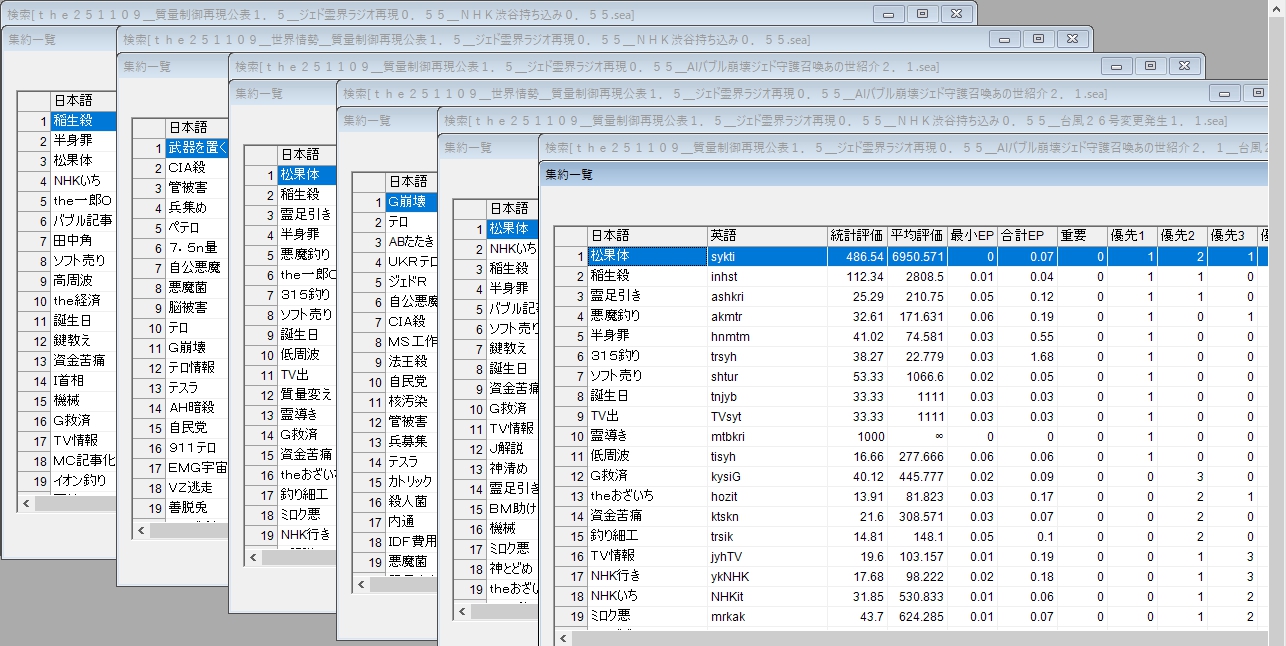Sort by the 統計評価 column header
This screenshot has height=646, width=1286.
[856, 236]
